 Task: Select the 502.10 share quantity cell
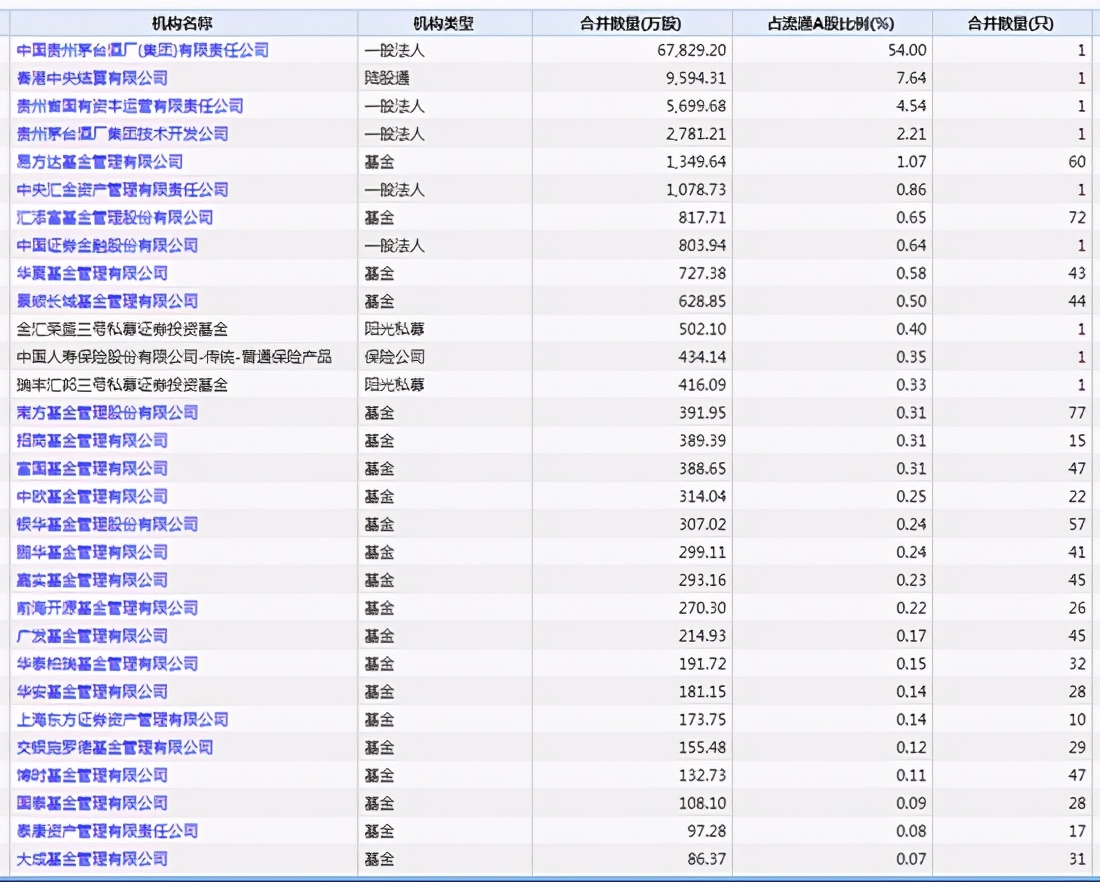(702, 329)
